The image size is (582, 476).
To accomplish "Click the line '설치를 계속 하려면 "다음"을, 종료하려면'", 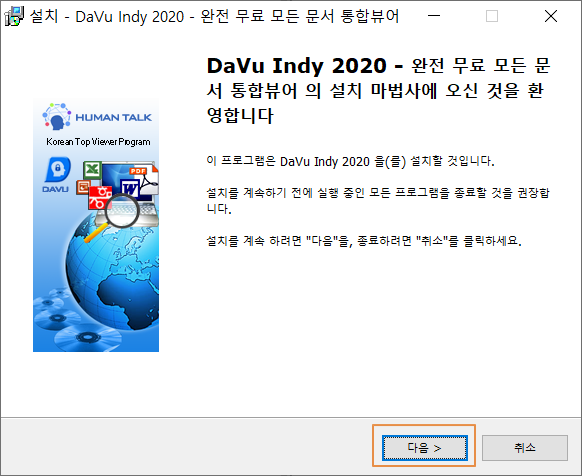I will [309, 241].
